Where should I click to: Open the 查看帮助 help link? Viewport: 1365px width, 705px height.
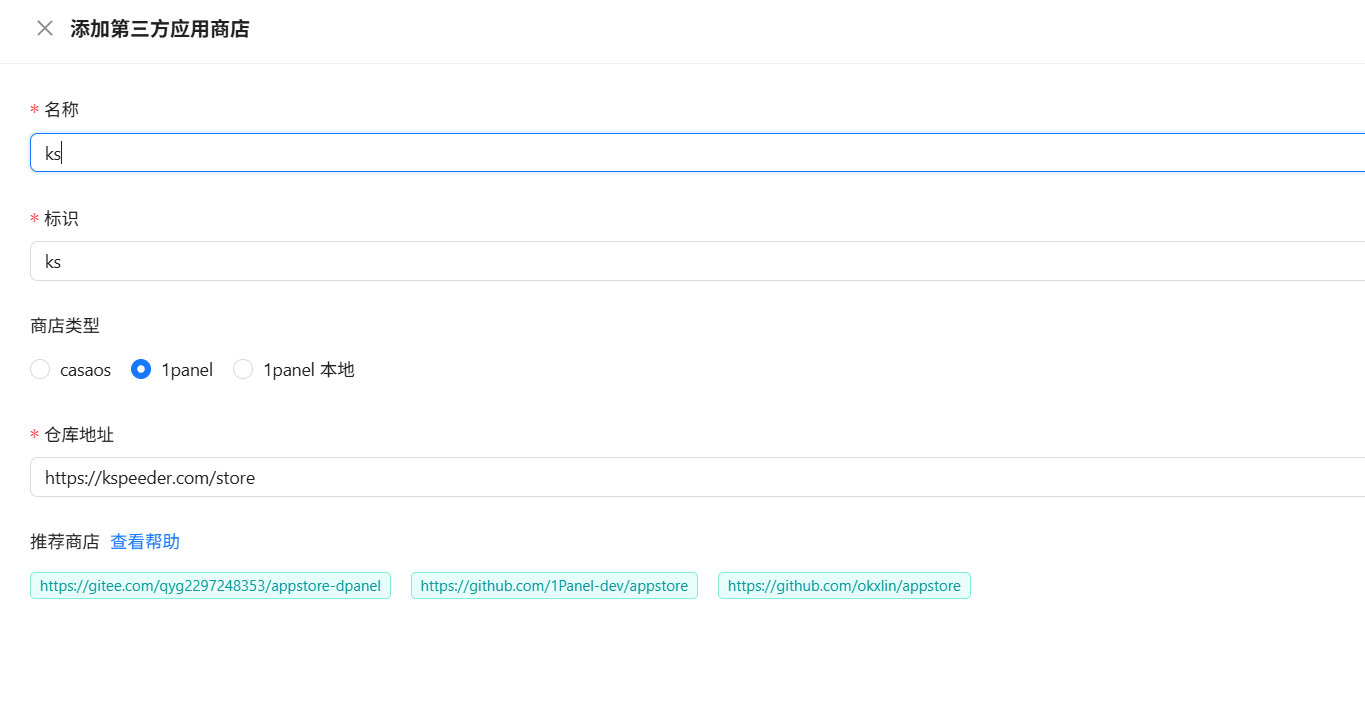[x=145, y=542]
